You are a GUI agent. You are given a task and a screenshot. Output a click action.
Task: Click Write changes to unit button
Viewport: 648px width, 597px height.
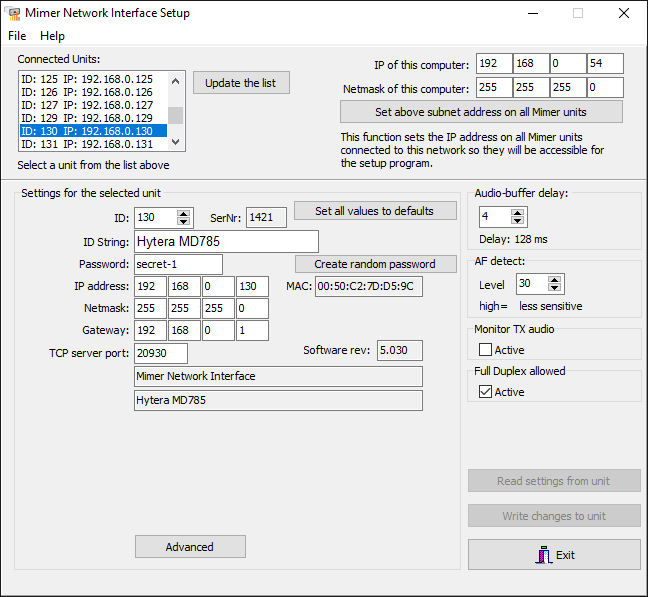tap(554, 516)
